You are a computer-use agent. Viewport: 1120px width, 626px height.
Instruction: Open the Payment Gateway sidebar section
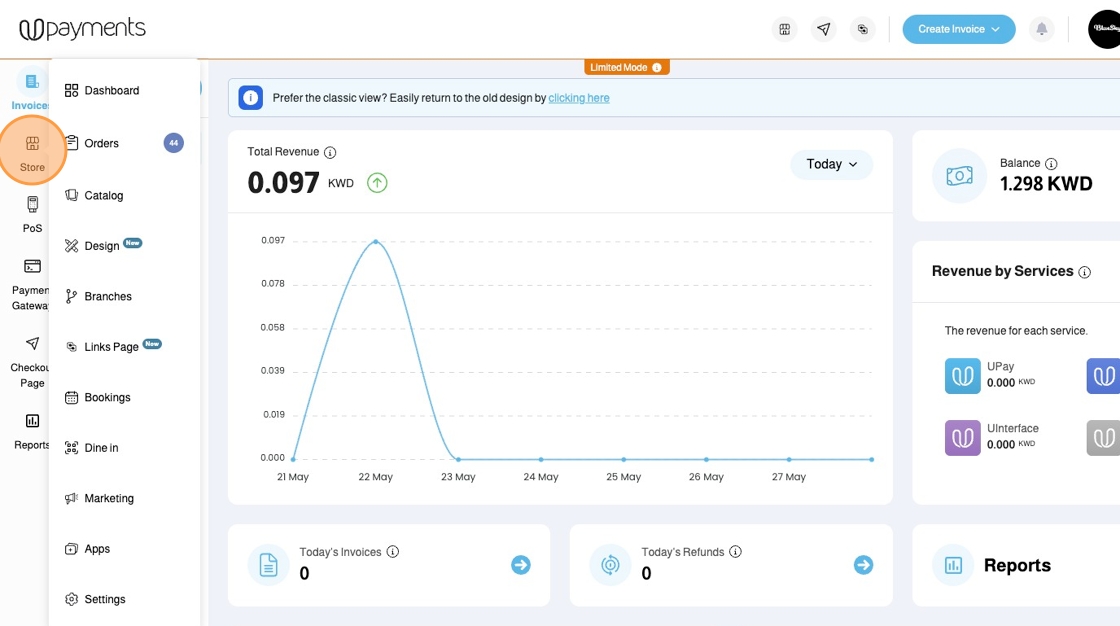click(x=31, y=284)
